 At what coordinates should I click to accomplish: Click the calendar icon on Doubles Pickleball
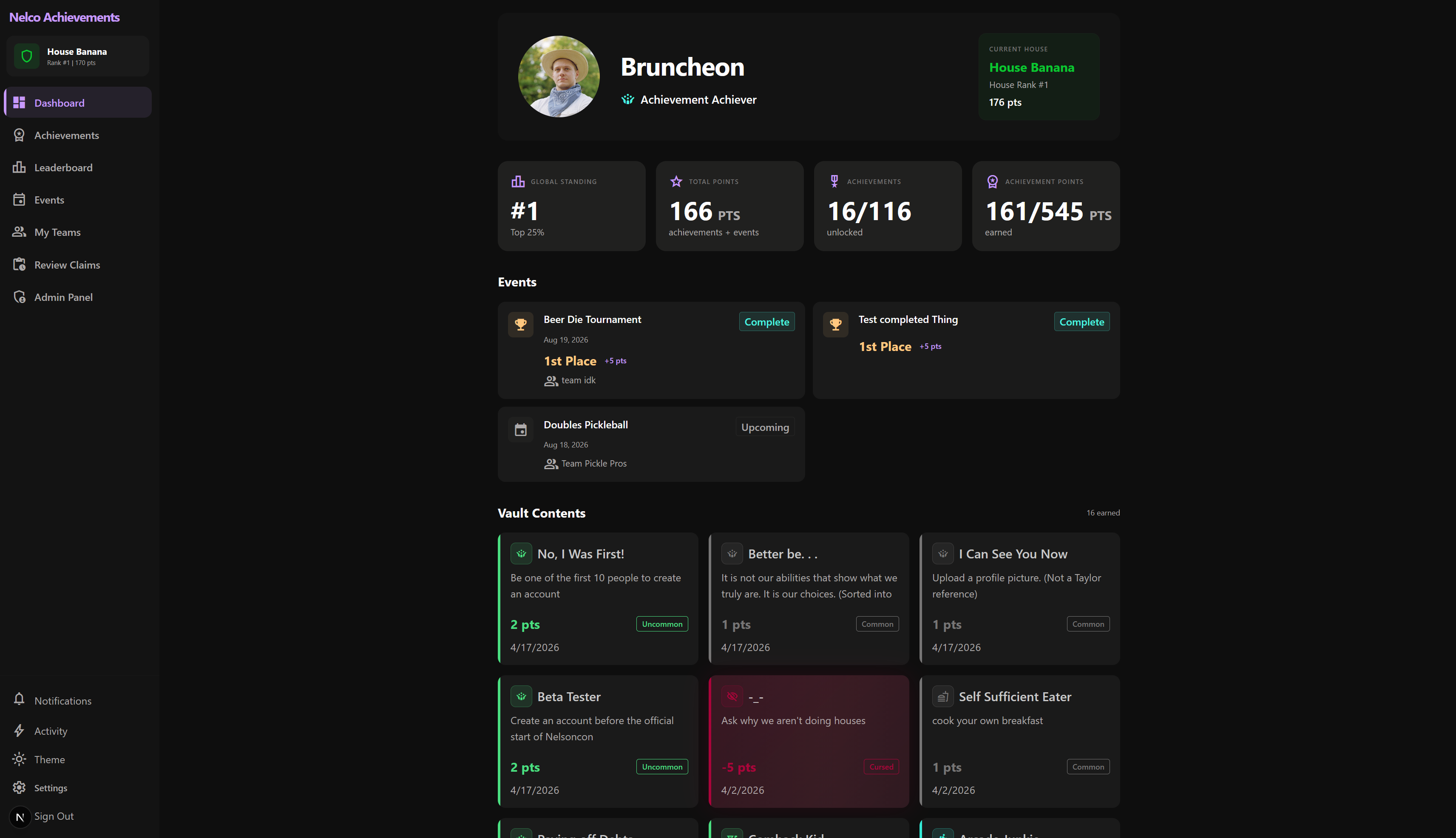coord(520,429)
